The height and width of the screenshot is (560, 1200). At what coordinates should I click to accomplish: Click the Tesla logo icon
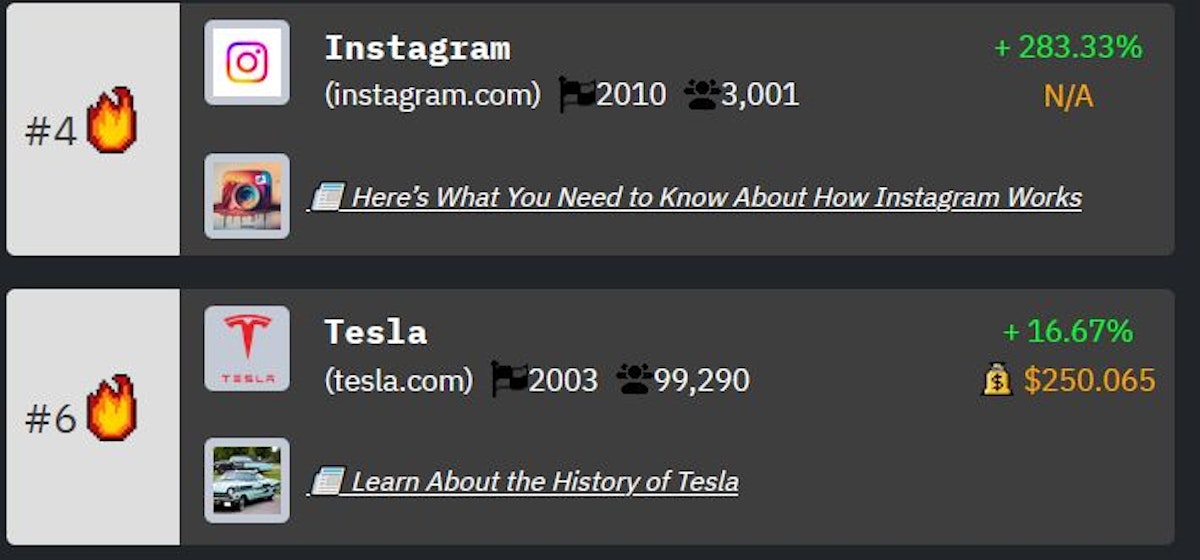click(247, 347)
